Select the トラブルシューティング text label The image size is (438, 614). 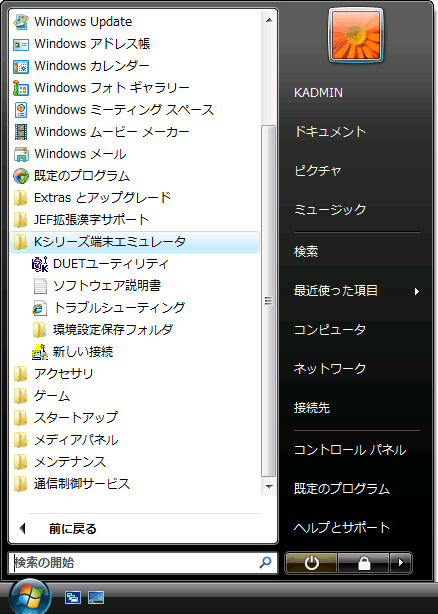click(x=119, y=308)
